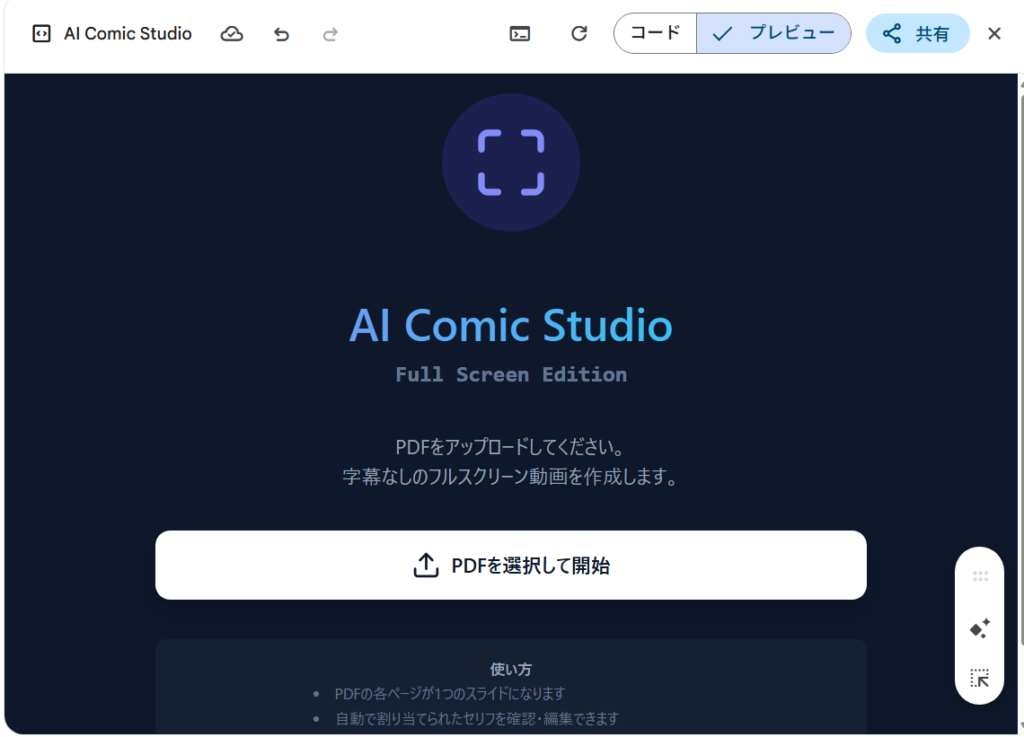Open the console panel icon

[520, 34]
